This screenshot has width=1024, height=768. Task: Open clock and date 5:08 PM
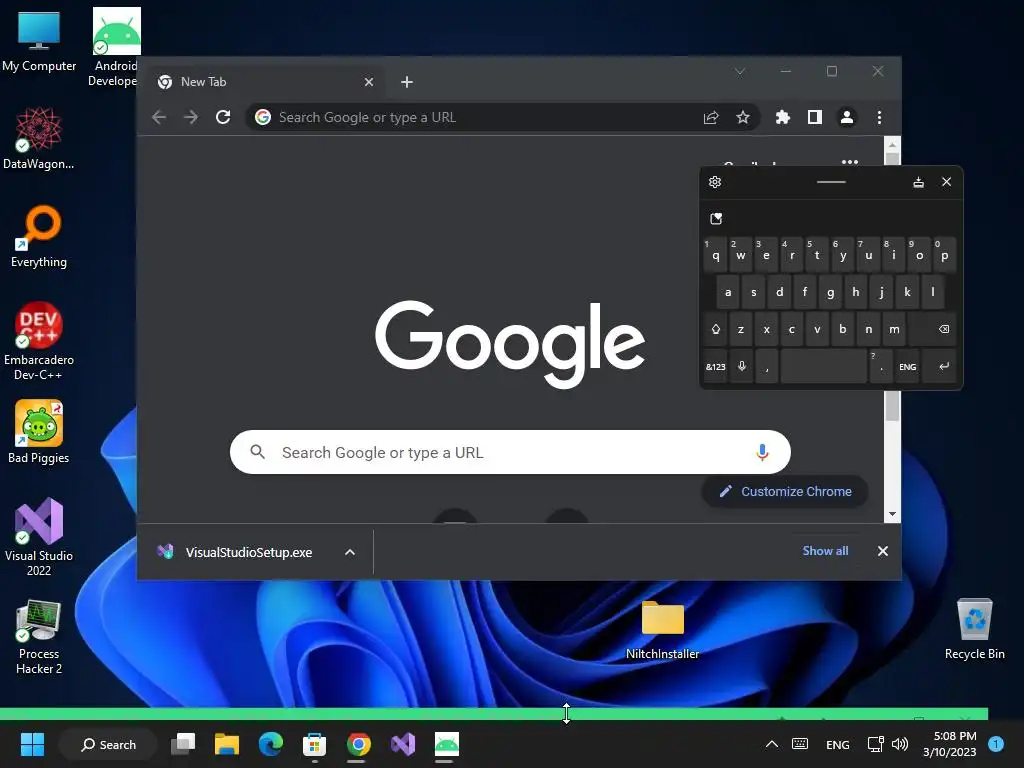pos(950,744)
